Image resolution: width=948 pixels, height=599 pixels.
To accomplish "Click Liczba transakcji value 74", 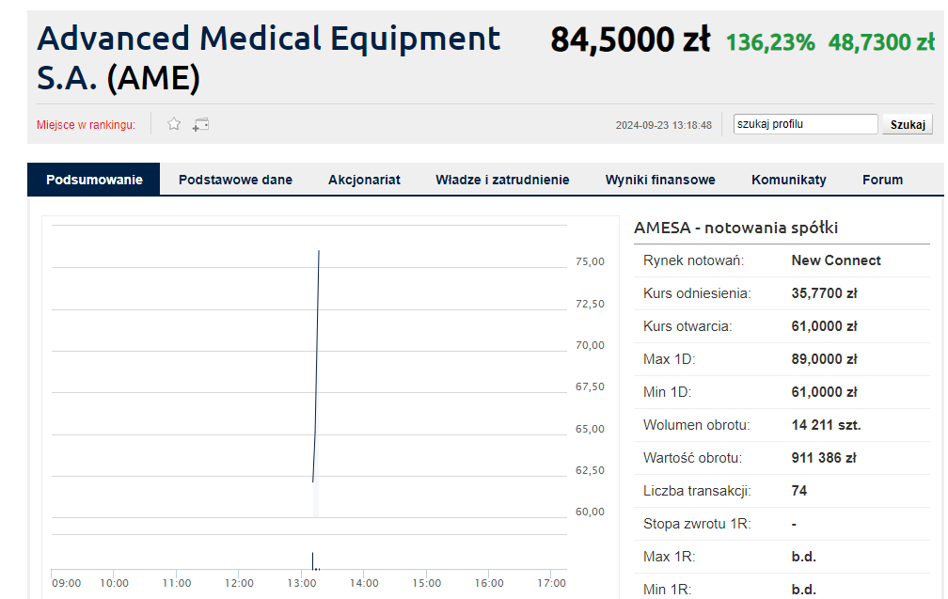I will point(799,491).
